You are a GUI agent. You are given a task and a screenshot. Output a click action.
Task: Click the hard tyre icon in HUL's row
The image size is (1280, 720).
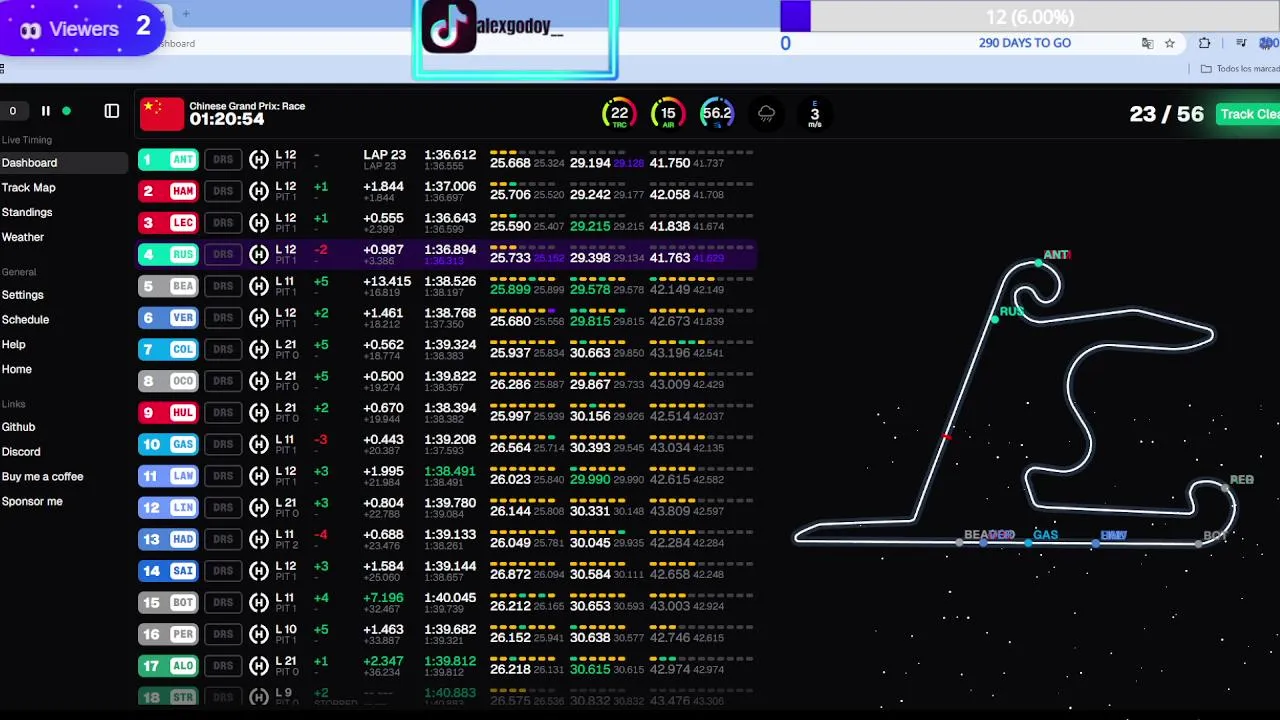click(x=259, y=412)
